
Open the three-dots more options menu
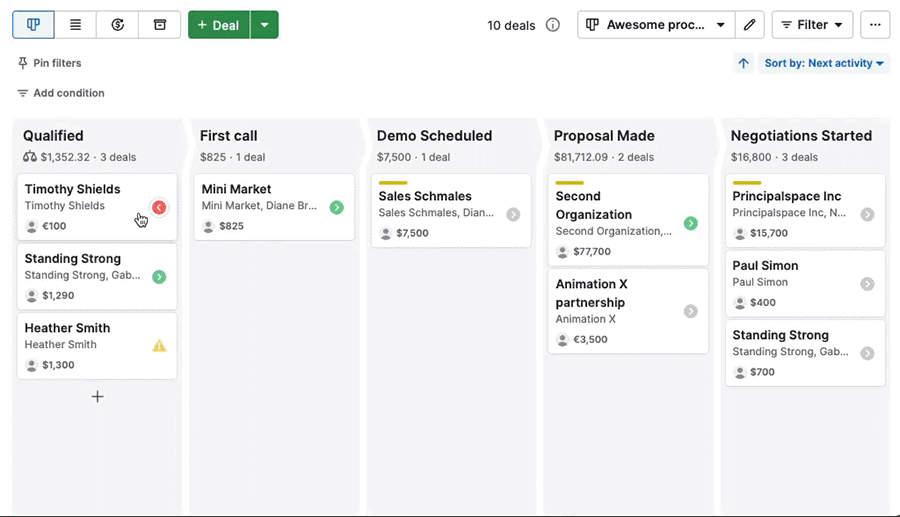pyautogui.click(x=875, y=25)
